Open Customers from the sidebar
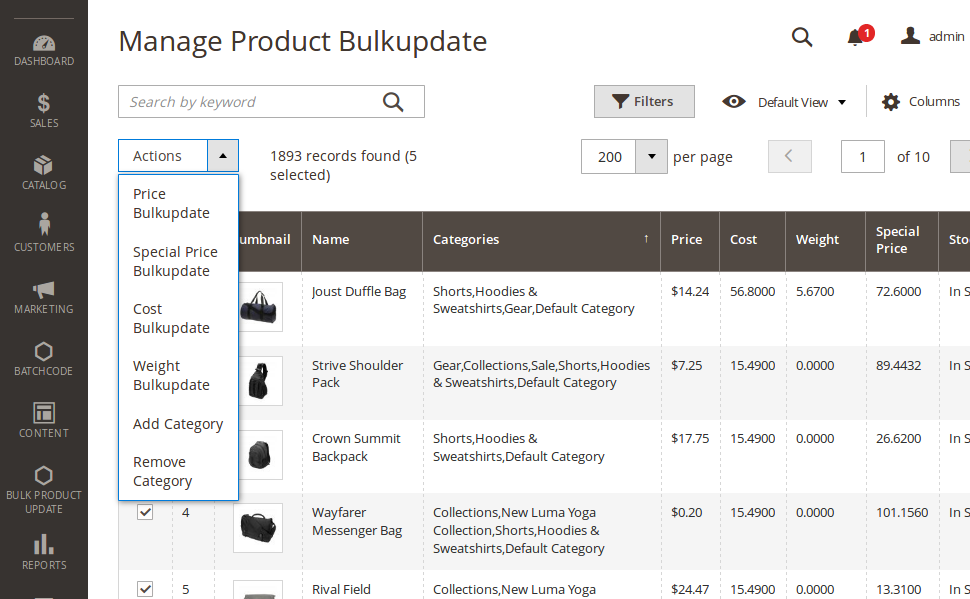 (x=43, y=234)
